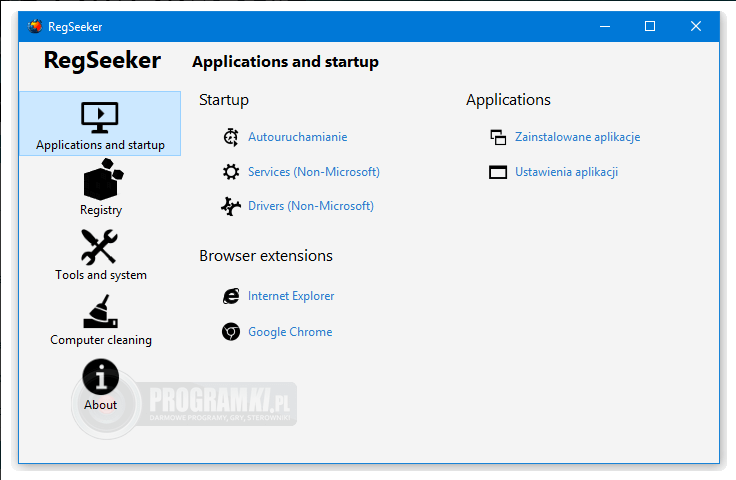The width and height of the screenshot is (736, 480).
Task: Click the Services gear icon
Action: pyautogui.click(x=230, y=172)
